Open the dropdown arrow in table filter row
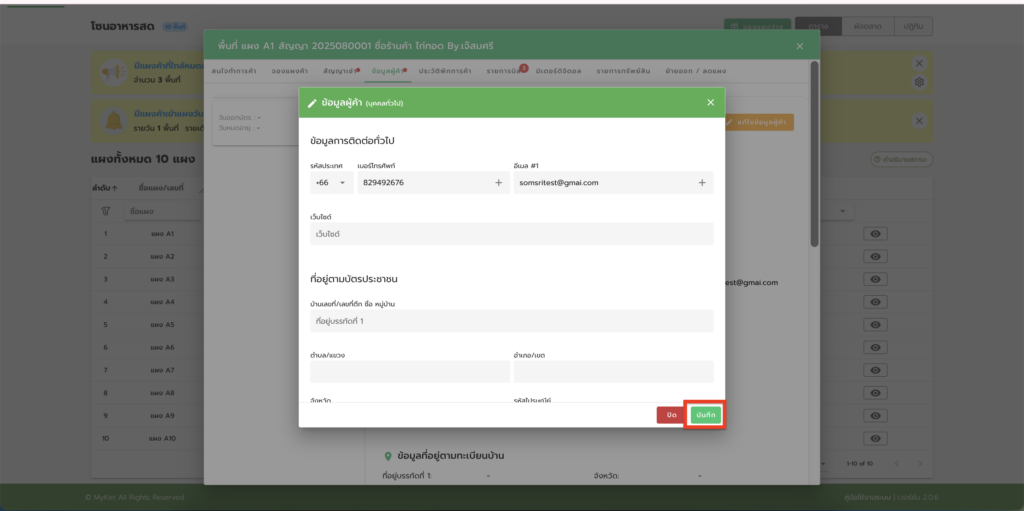This screenshot has width=1024, height=511. click(842, 212)
